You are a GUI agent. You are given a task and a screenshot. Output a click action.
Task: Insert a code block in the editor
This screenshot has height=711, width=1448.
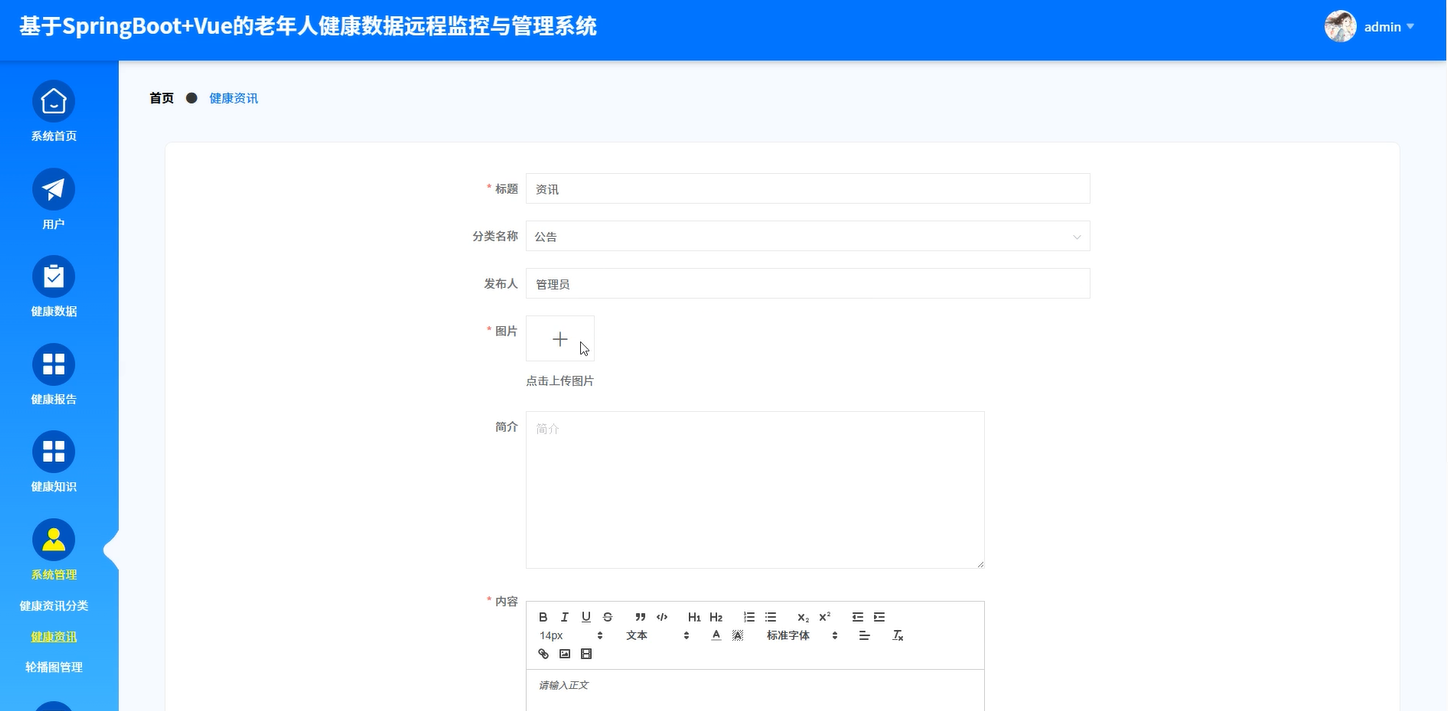[x=662, y=616]
